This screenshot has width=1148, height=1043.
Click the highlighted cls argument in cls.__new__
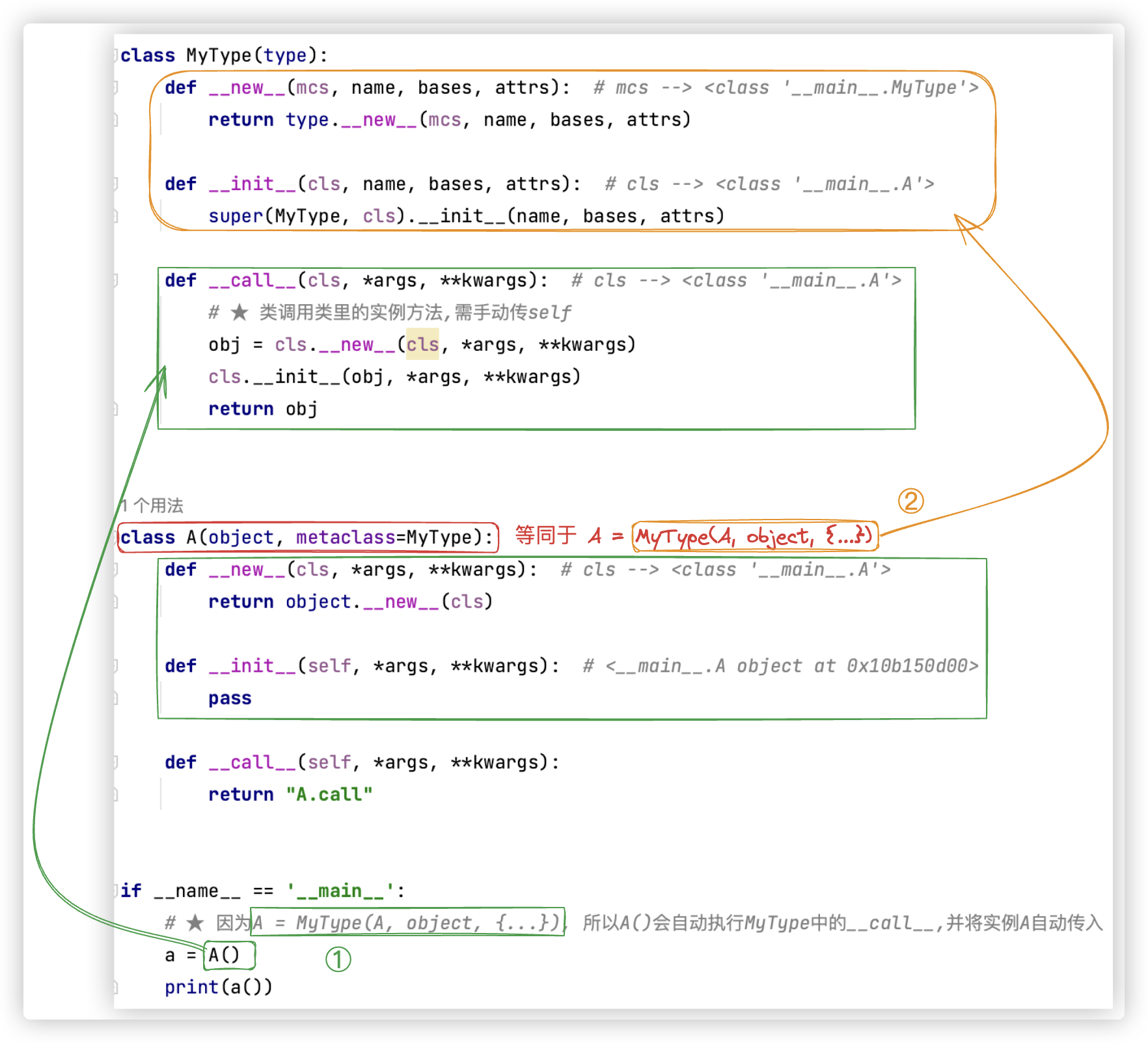coord(422,344)
